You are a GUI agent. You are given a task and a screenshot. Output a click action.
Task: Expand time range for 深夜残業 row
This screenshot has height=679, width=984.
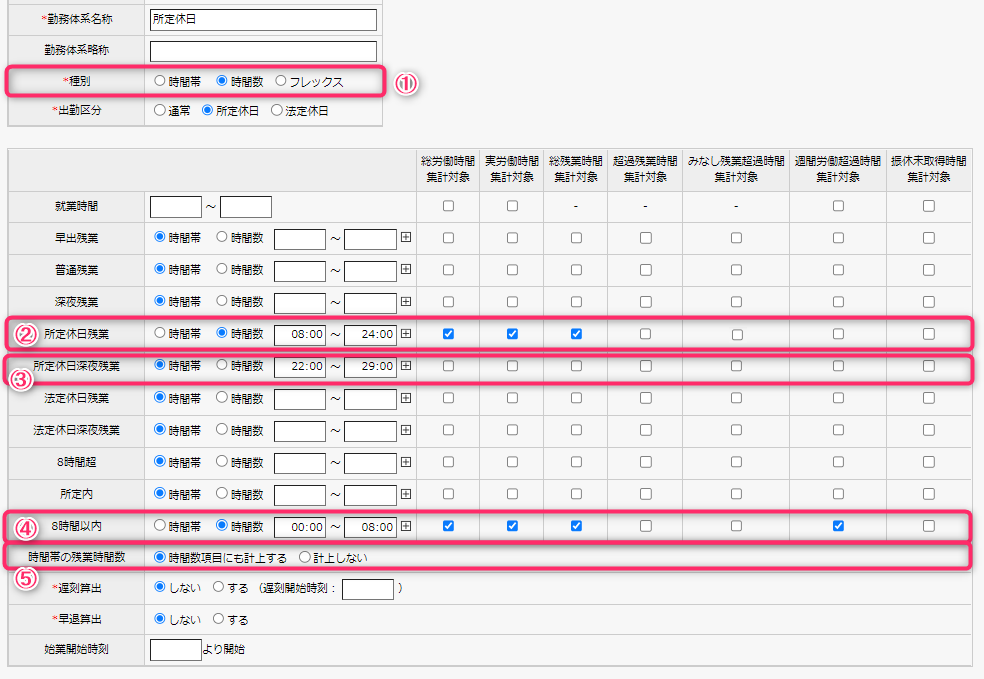(x=406, y=302)
